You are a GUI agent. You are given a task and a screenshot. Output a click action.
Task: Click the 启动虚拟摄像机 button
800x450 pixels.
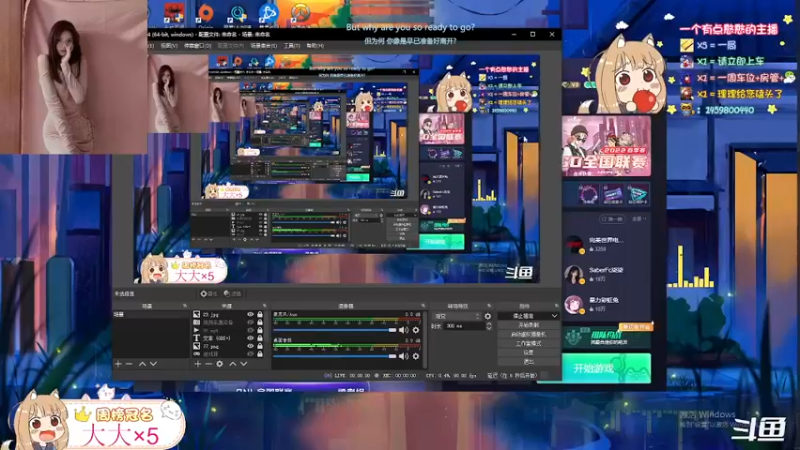click(528, 334)
